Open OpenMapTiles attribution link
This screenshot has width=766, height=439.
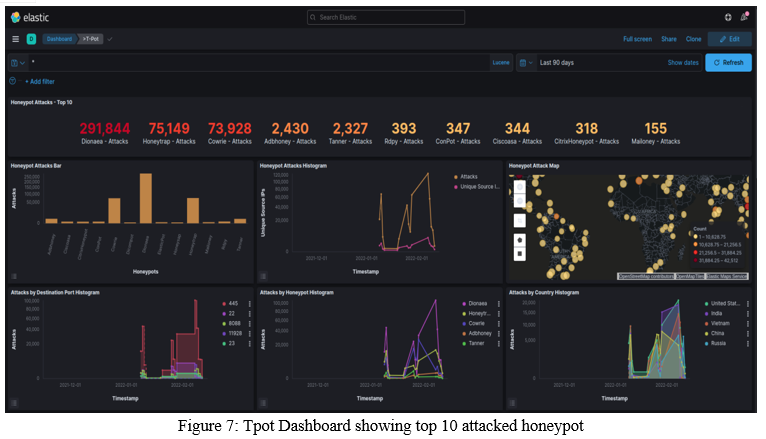tap(690, 276)
